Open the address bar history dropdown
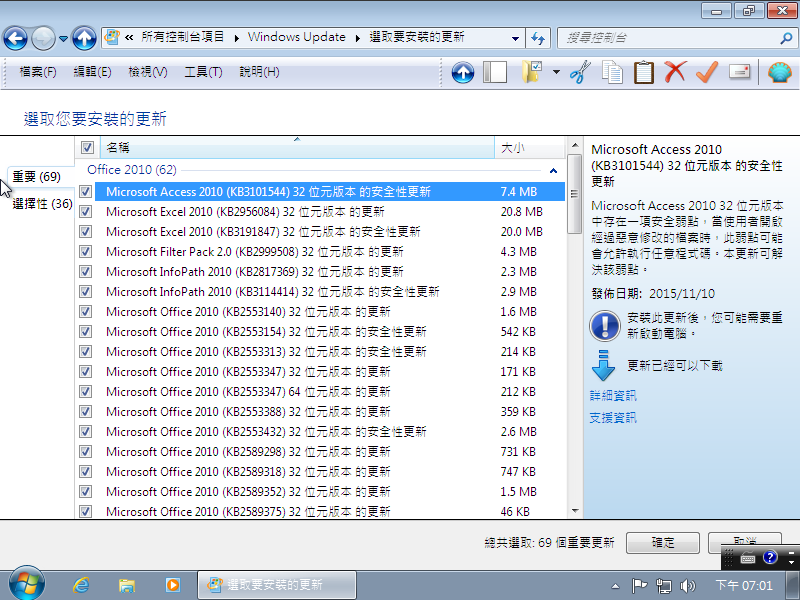Screen dimensions: 800x600 pos(515,38)
